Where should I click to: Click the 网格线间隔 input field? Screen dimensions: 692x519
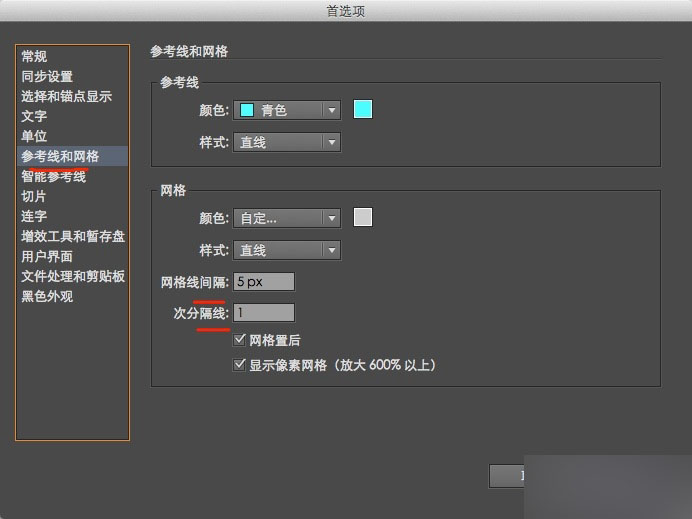click(264, 282)
